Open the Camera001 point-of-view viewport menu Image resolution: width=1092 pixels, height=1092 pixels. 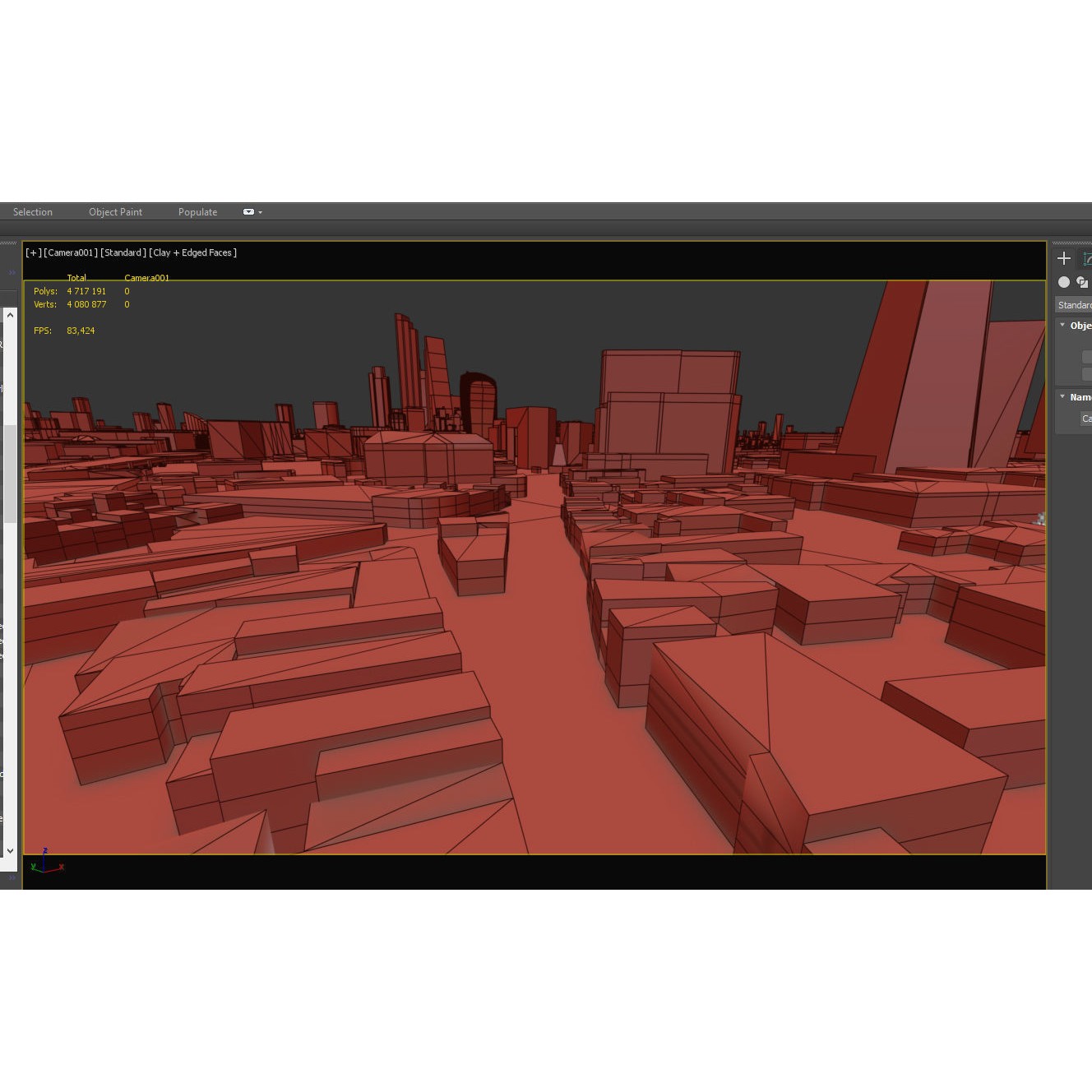(x=70, y=252)
